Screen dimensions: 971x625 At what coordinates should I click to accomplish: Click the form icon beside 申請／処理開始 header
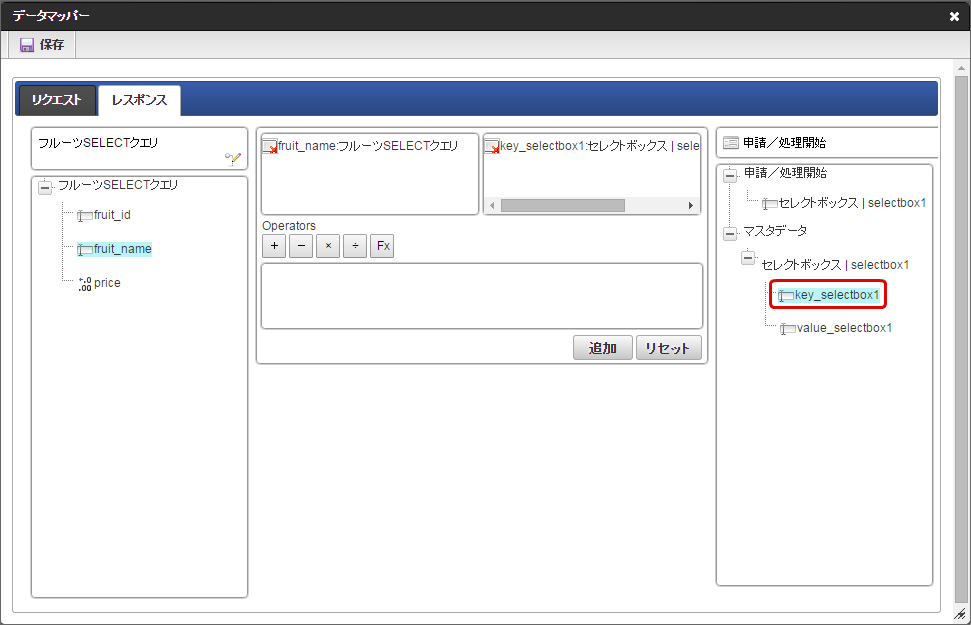tap(731, 143)
